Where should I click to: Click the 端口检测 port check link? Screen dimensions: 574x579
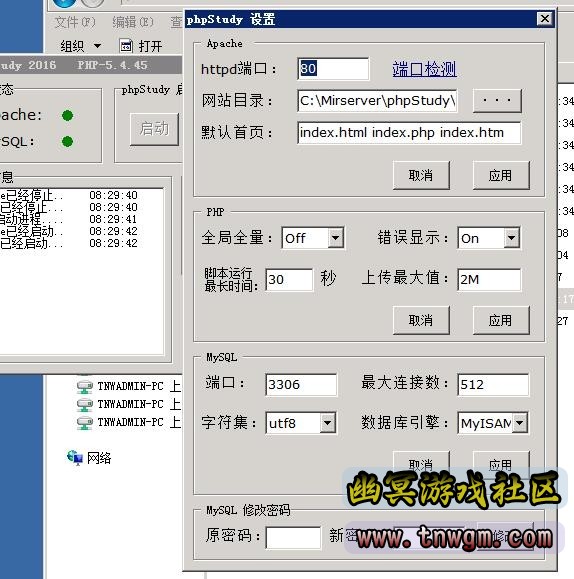[x=424, y=69]
